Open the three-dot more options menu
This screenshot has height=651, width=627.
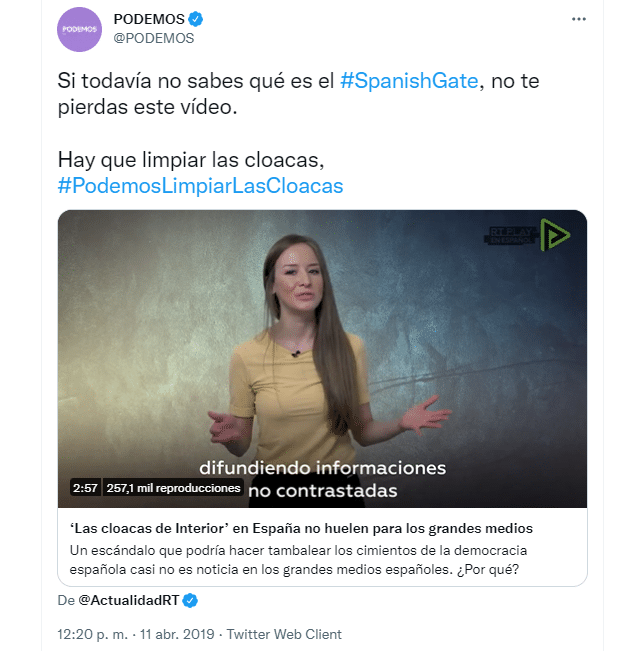pos(578,19)
